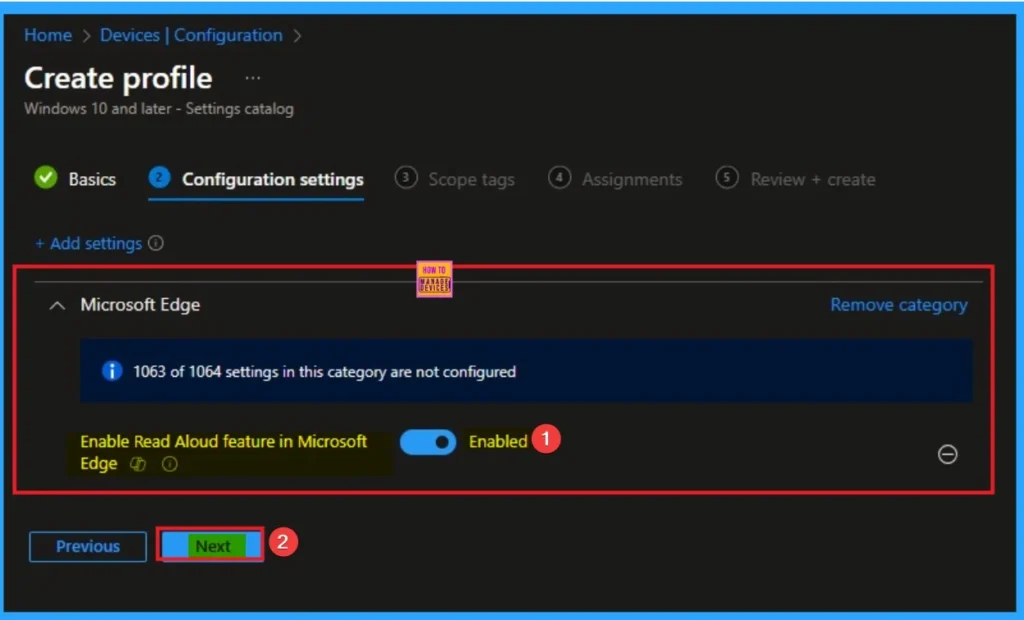Click the Previous button
The height and width of the screenshot is (620, 1024).
[88, 547]
